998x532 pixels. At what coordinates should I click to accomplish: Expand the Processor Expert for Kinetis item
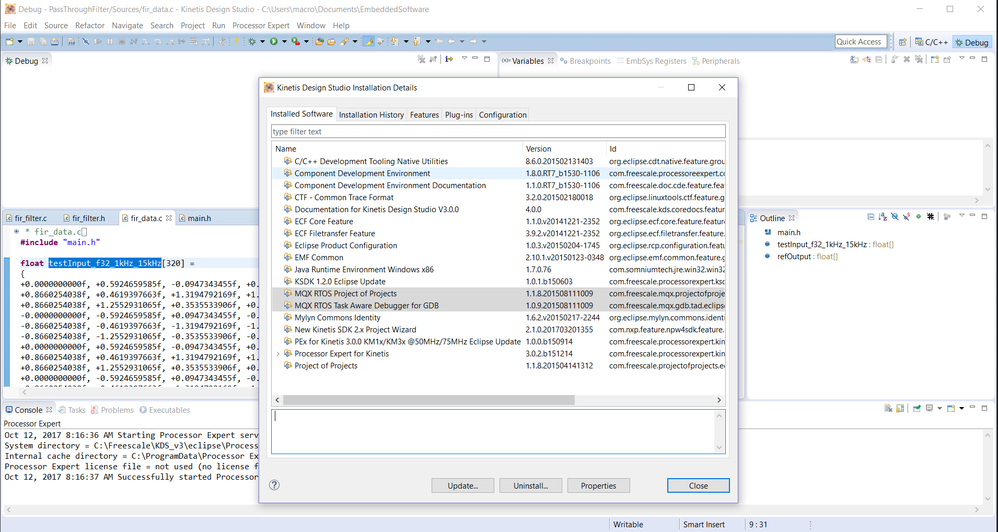pyautogui.click(x=278, y=354)
